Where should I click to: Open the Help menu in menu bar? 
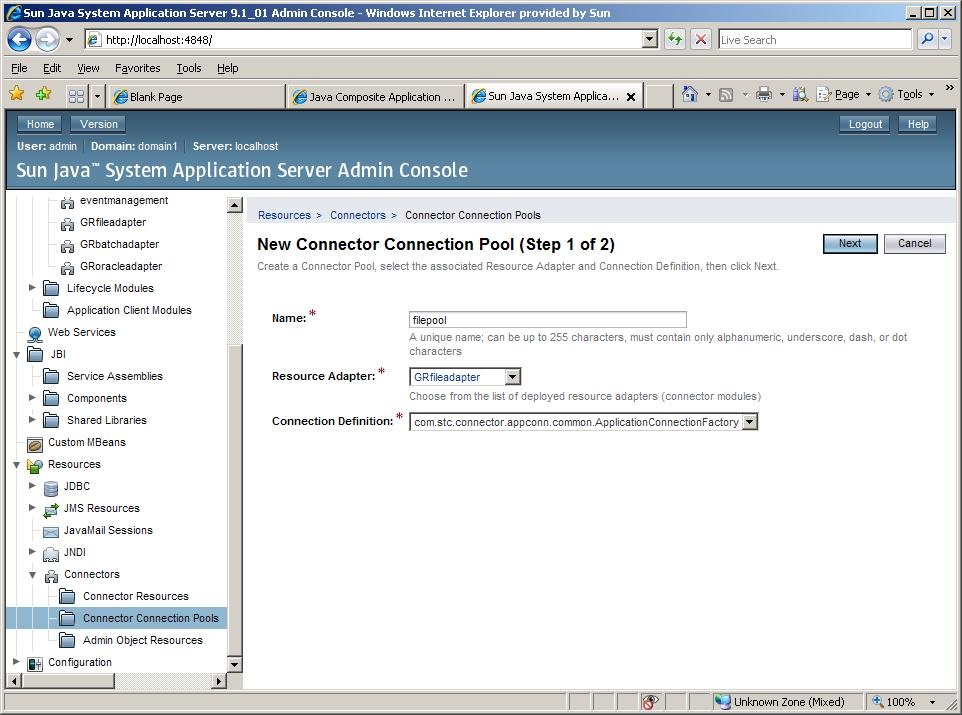click(228, 68)
